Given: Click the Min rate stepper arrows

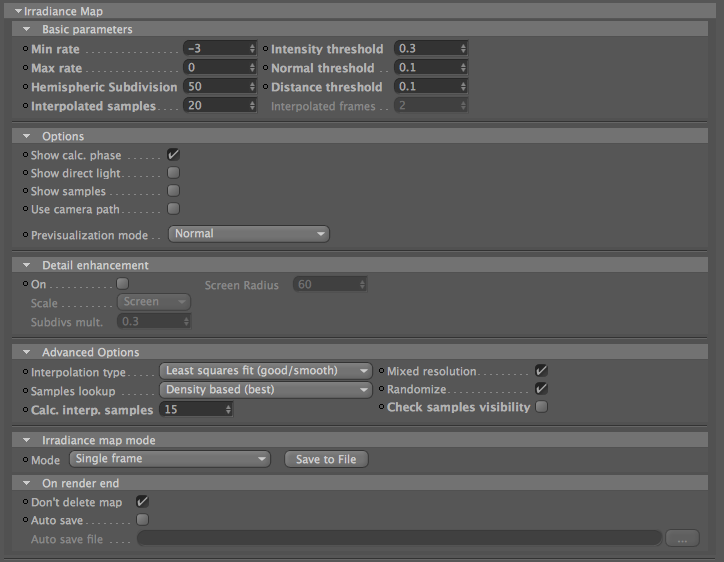Looking at the screenshot, I should (x=252, y=48).
